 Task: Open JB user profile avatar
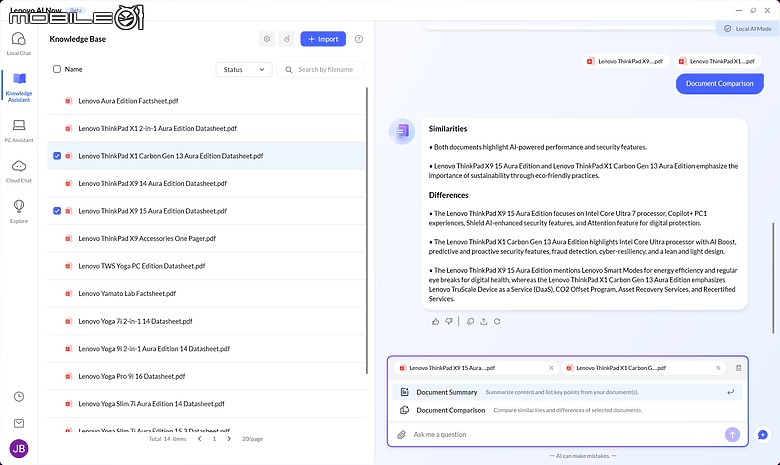(19, 449)
